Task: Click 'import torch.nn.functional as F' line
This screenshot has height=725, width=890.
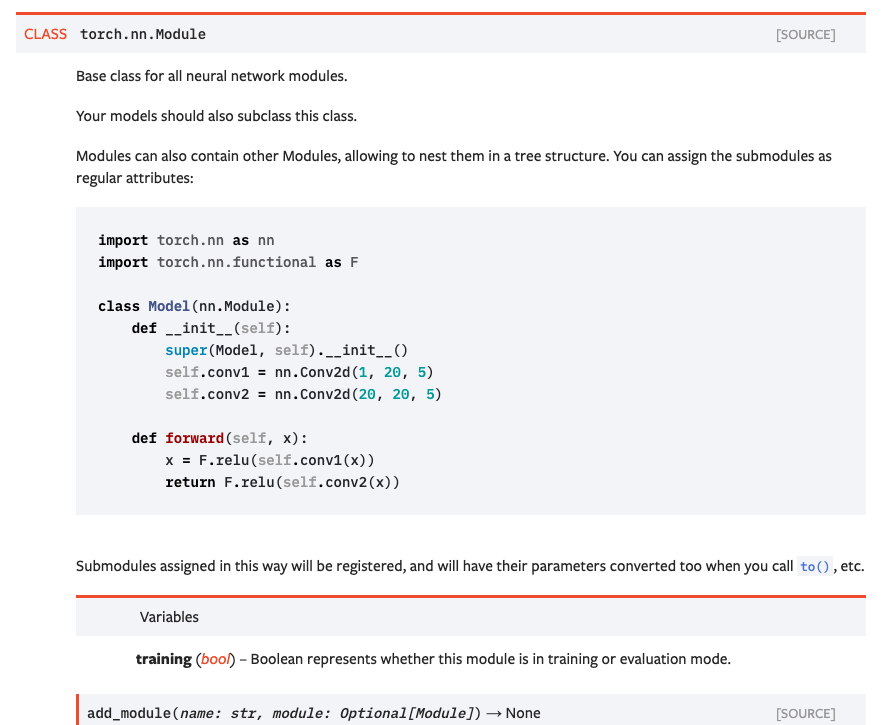Action: click(x=228, y=262)
